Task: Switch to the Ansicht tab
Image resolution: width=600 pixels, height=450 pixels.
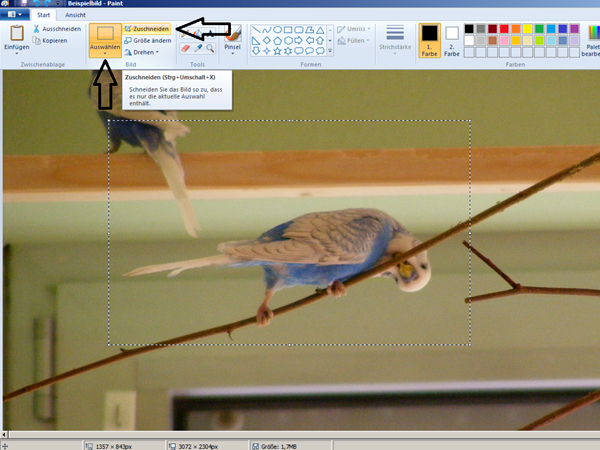Action: (75, 15)
